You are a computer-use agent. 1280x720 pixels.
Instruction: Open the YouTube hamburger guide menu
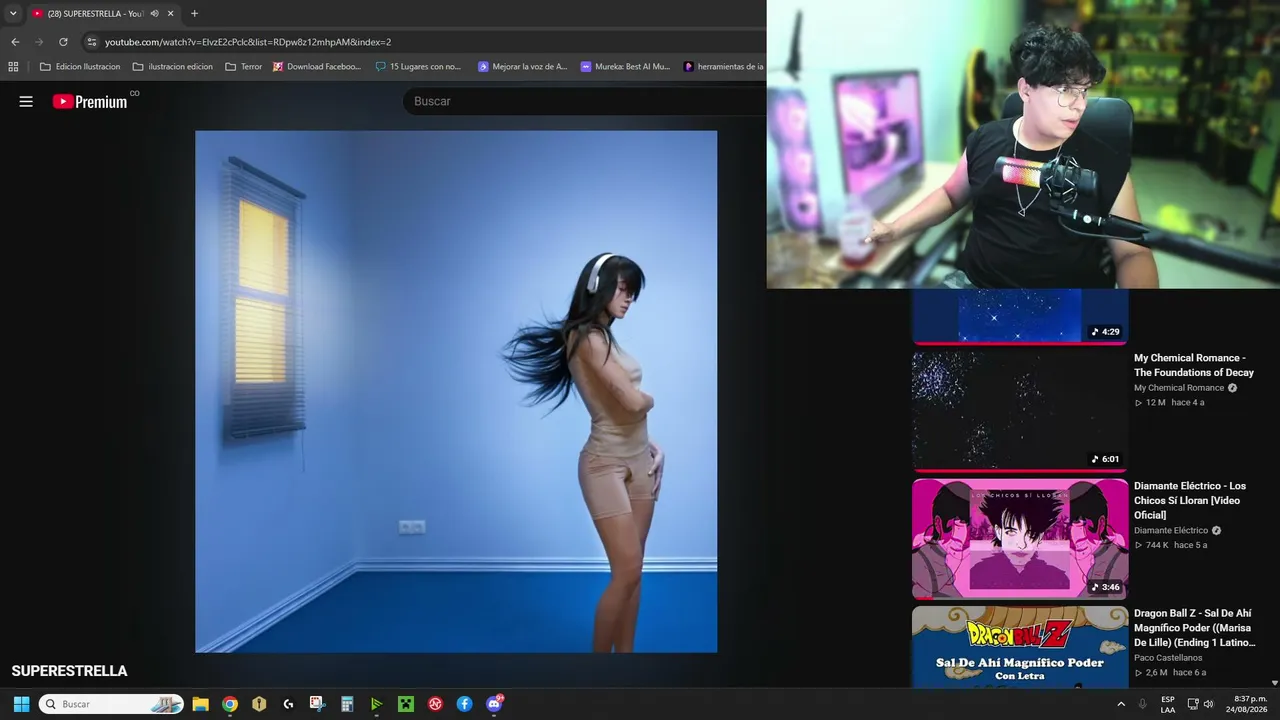pos(26,101)
